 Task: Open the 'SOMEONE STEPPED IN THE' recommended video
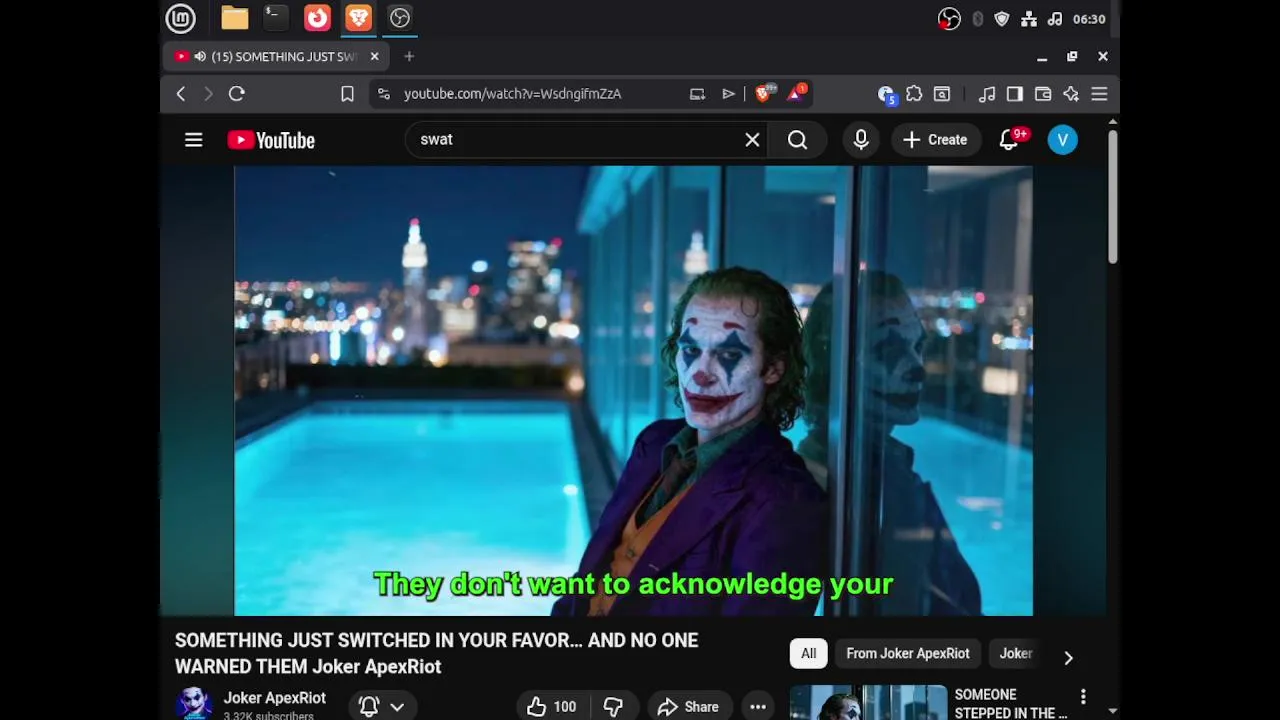(1011, 704)
